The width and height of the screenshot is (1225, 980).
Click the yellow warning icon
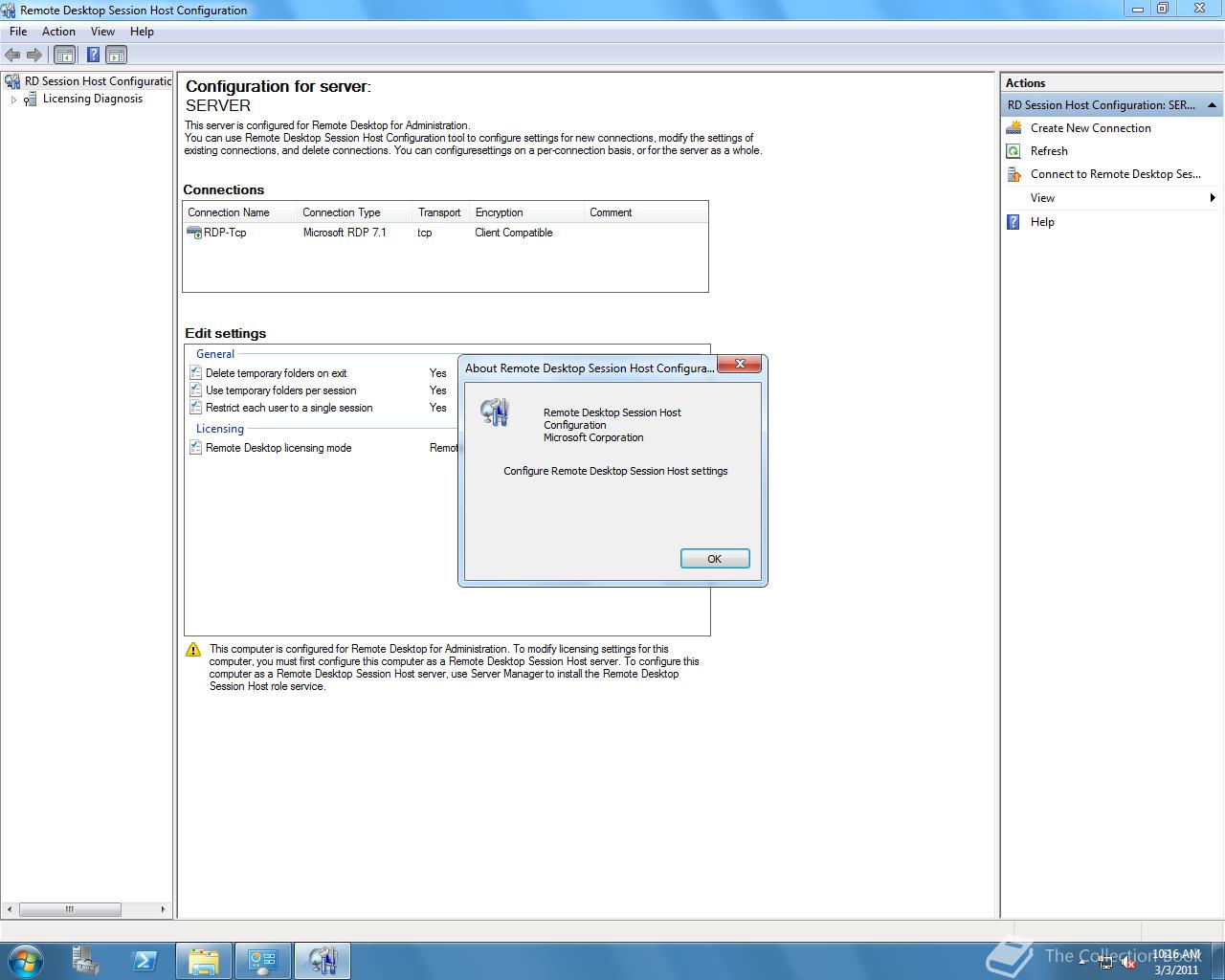coord(193,650)
